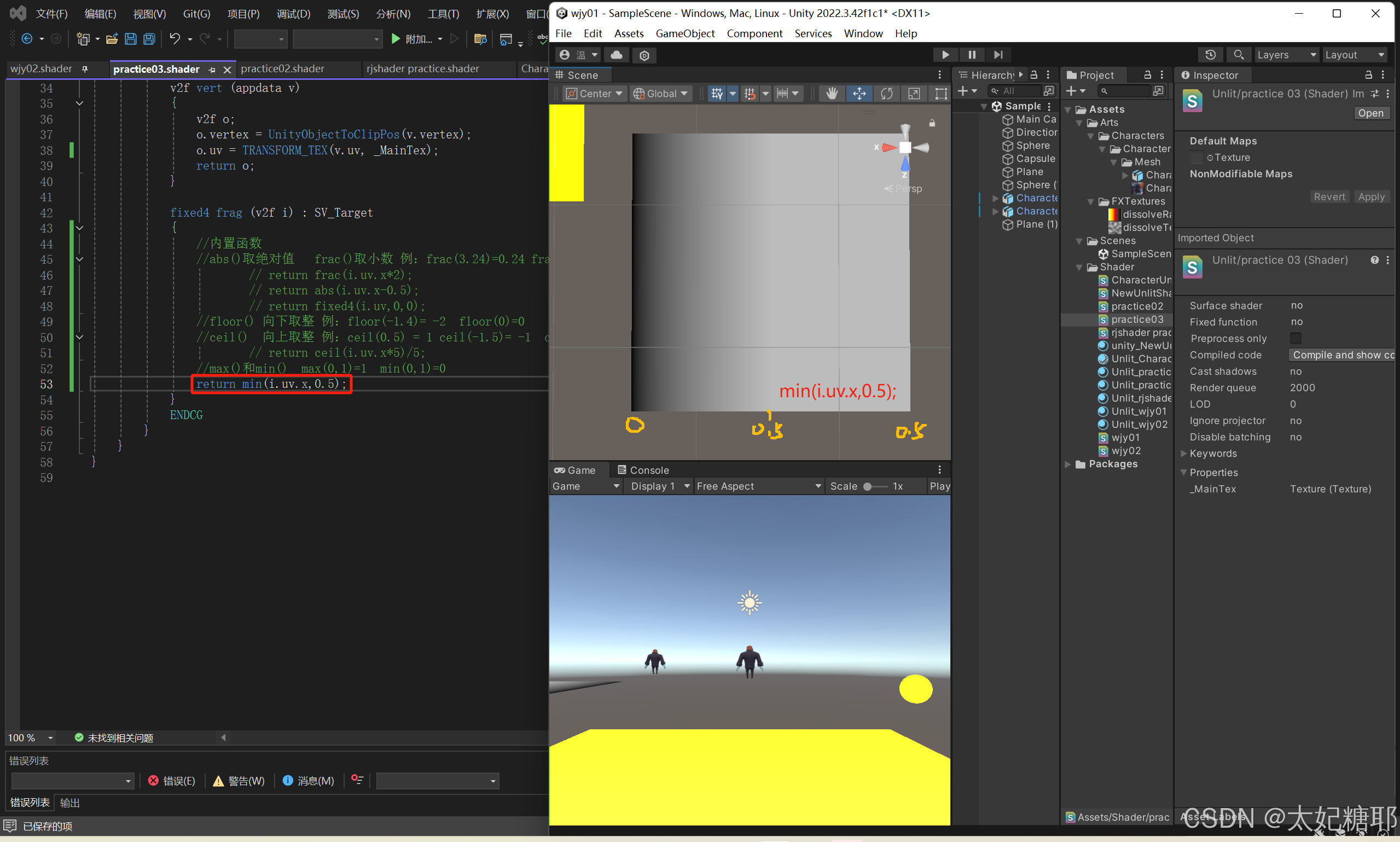Select the Move tool in Scene view
This screenshot has height=842, width=1400.
(859, 94)
